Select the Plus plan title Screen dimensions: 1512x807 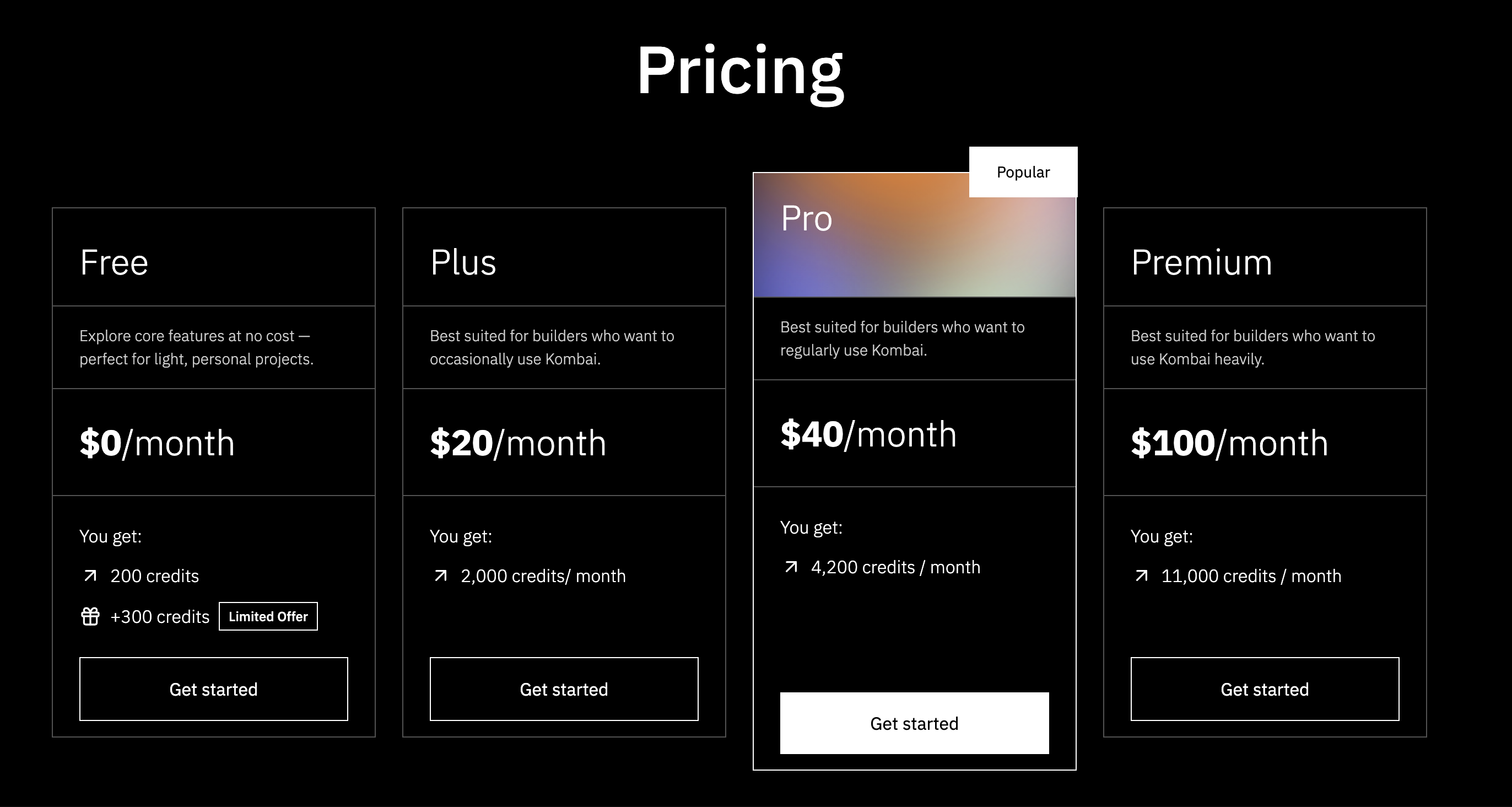click(464, 262)
